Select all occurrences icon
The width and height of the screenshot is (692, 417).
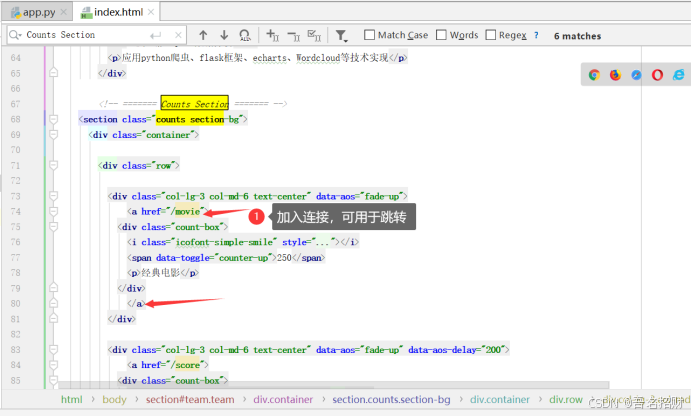point(314,35)
